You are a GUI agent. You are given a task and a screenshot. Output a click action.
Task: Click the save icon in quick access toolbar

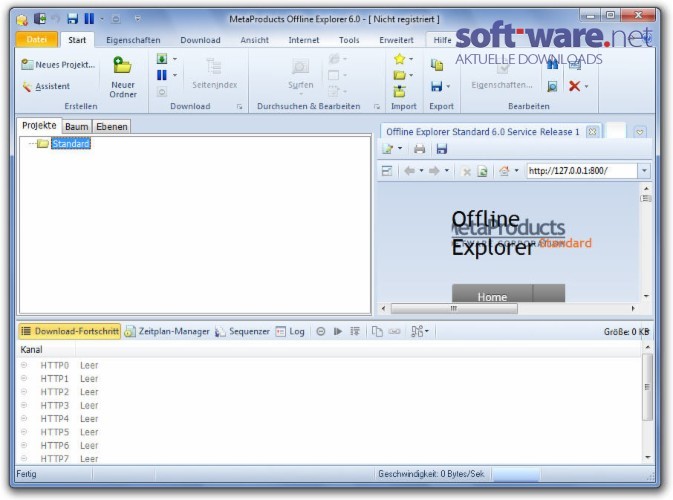tap(72, 18)
